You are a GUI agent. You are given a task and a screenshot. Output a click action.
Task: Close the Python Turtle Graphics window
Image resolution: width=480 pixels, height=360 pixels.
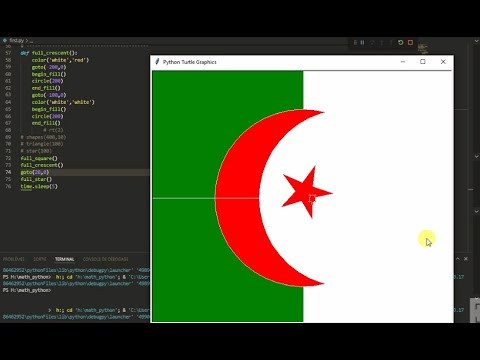tap(443, 62)
